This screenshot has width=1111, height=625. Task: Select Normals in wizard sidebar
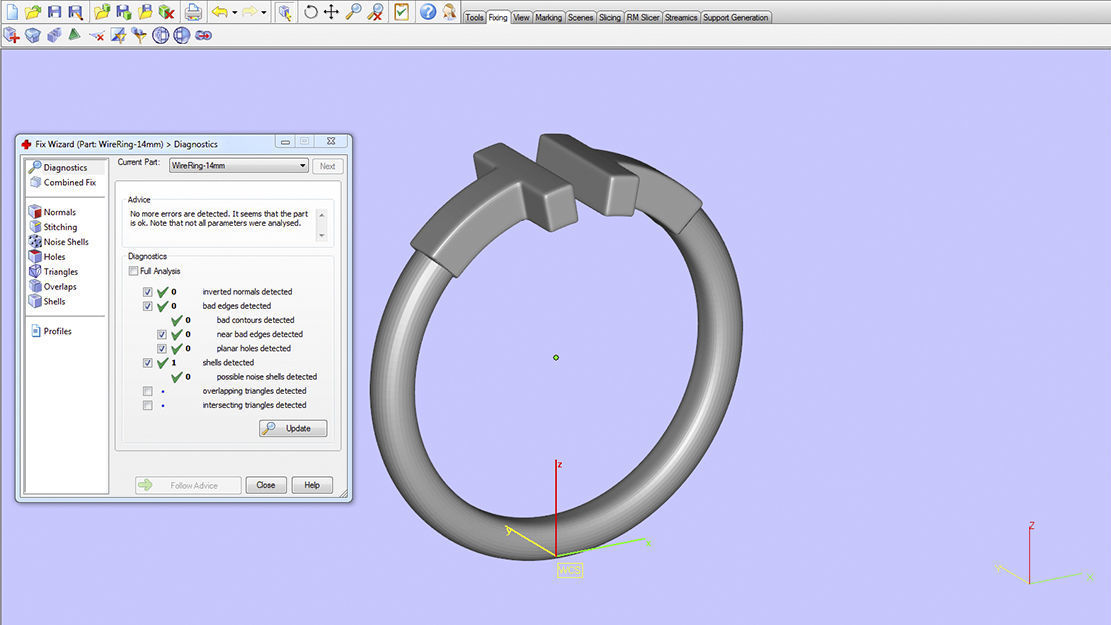[x=53, y=212]
